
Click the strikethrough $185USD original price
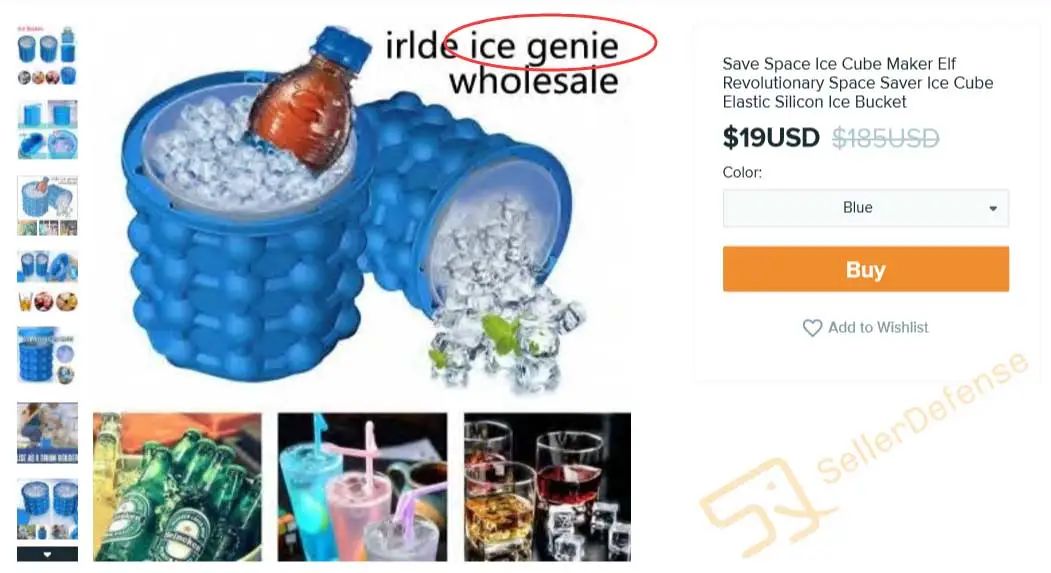click(x=885, y=139)
